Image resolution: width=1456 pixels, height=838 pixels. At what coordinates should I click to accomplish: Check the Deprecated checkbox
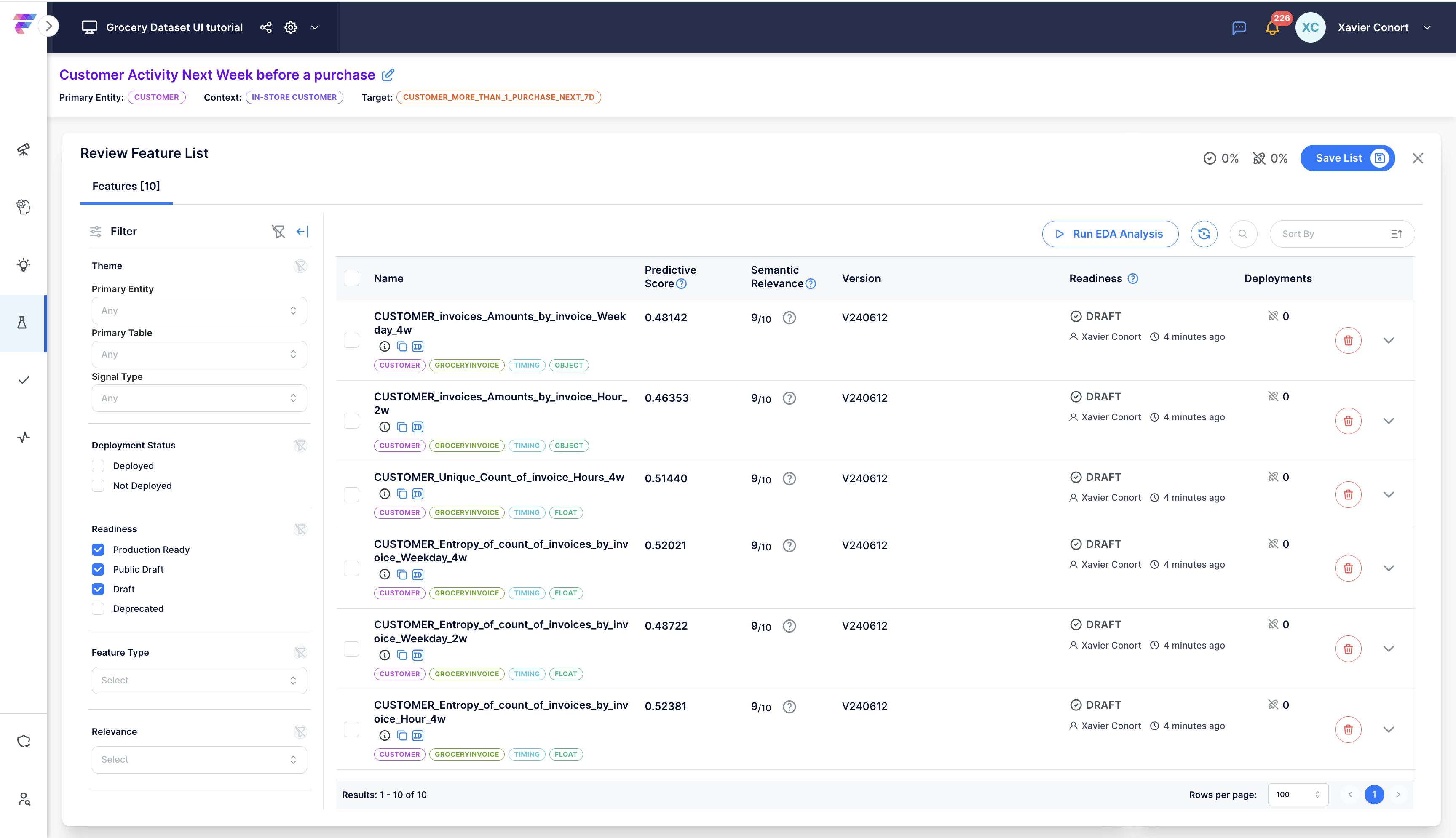(x=99, y=609)
